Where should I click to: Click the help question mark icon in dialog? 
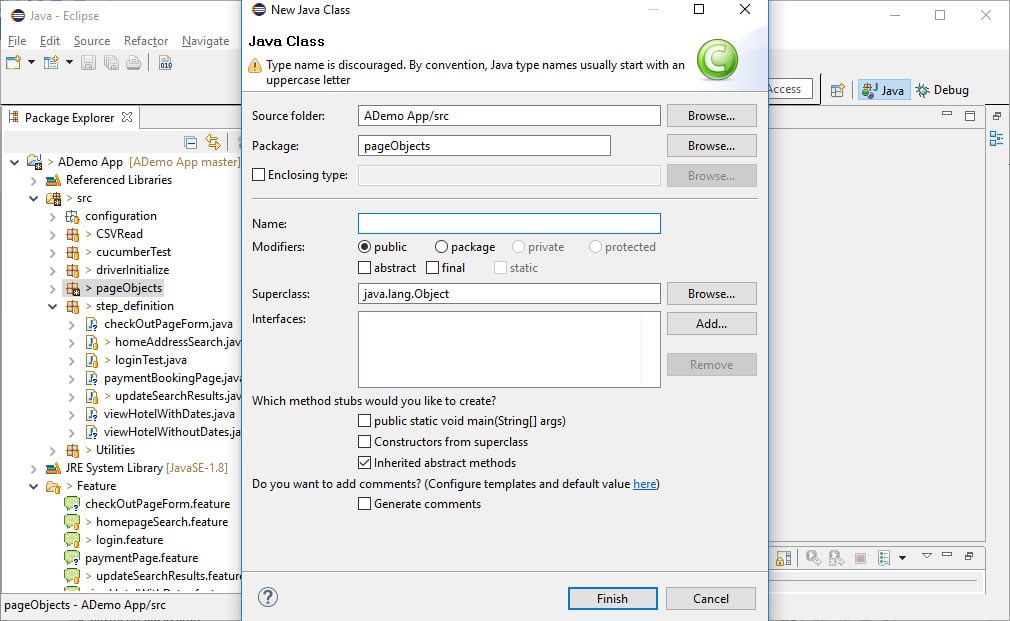point(268,597)
